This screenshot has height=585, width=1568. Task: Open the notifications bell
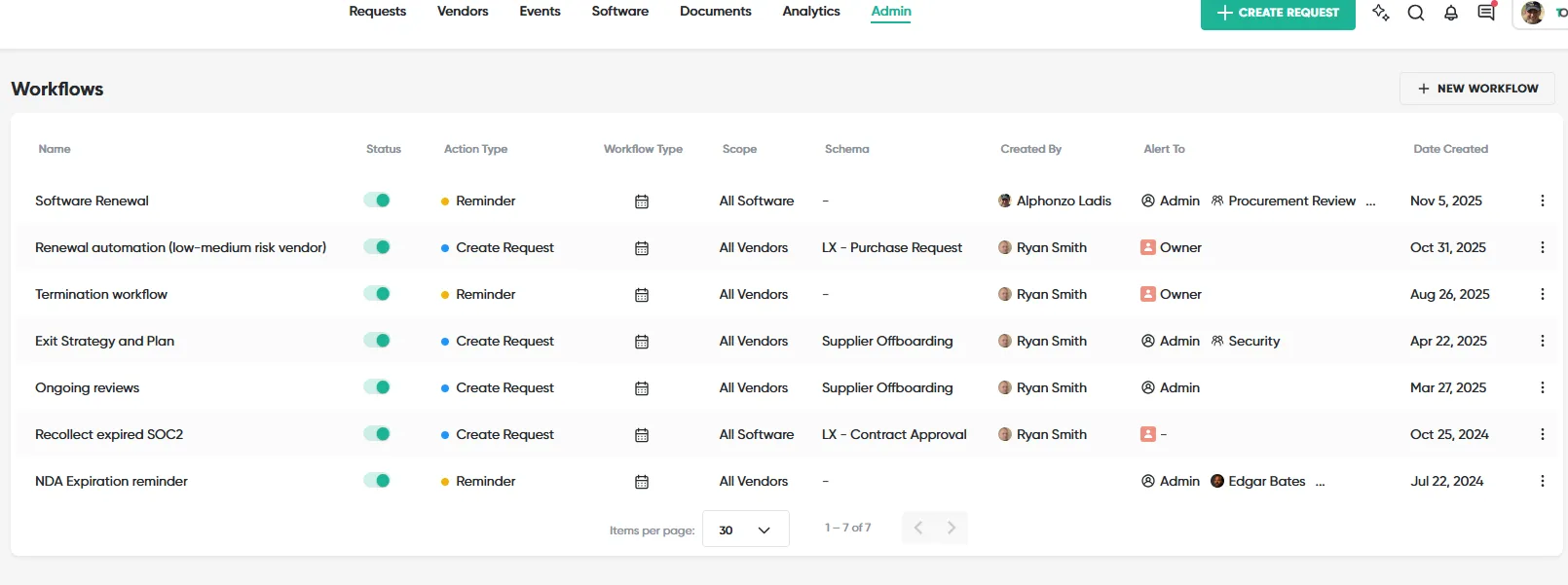(x=1451, y=13)
